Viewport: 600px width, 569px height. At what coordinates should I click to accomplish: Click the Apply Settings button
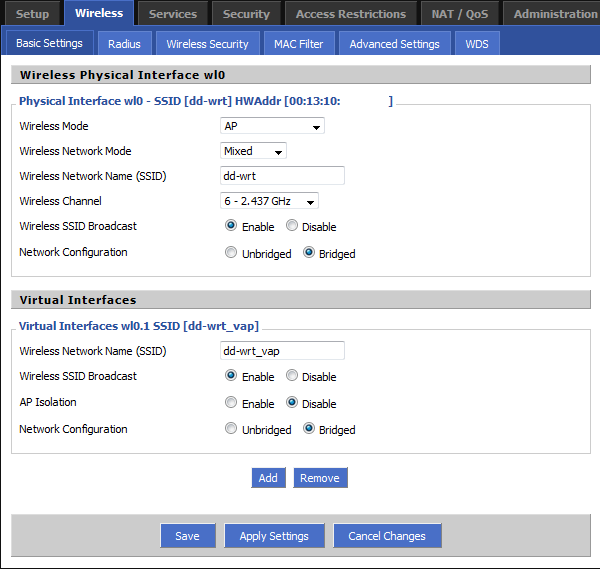click(274, 536)
